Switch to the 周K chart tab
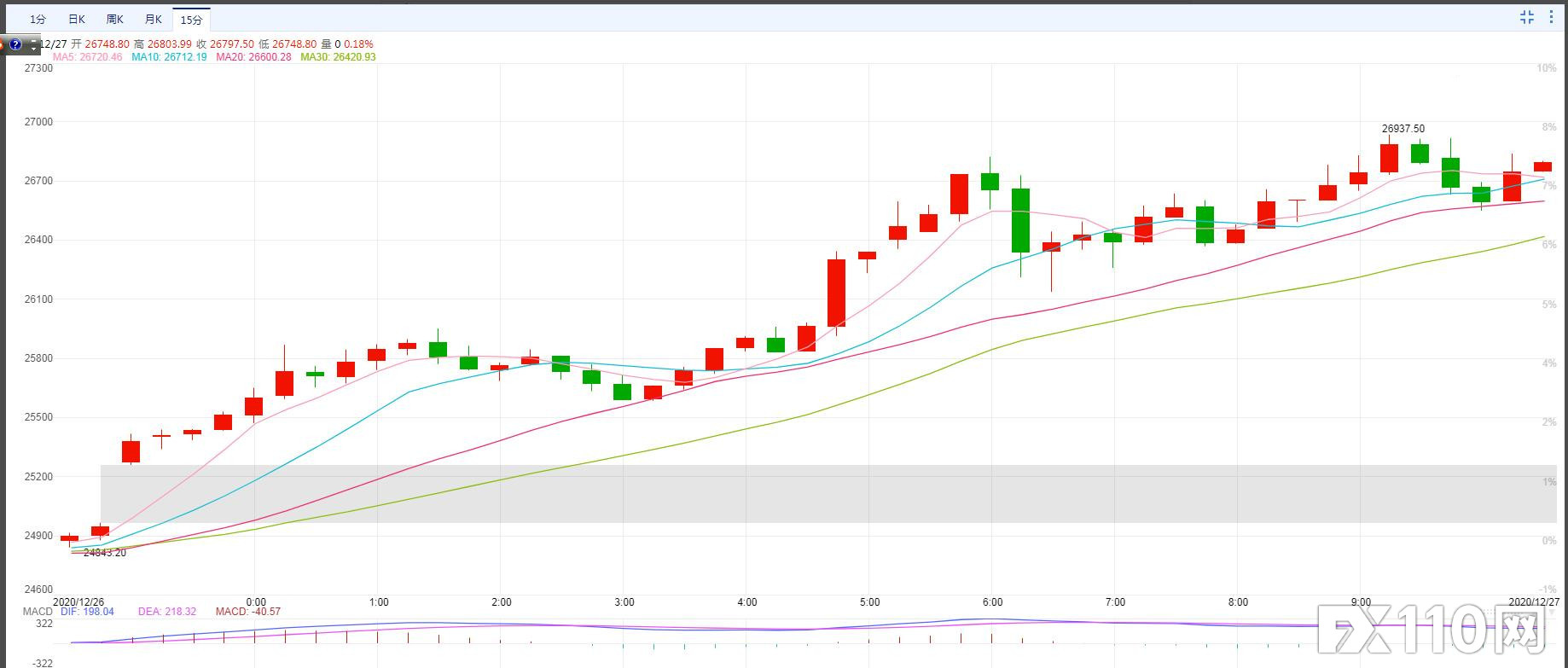1568x668 pixels. (115, 19)
